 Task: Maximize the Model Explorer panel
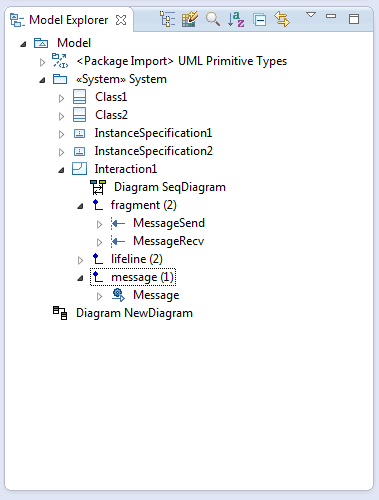pyautogui.click(x=354, y=19)
